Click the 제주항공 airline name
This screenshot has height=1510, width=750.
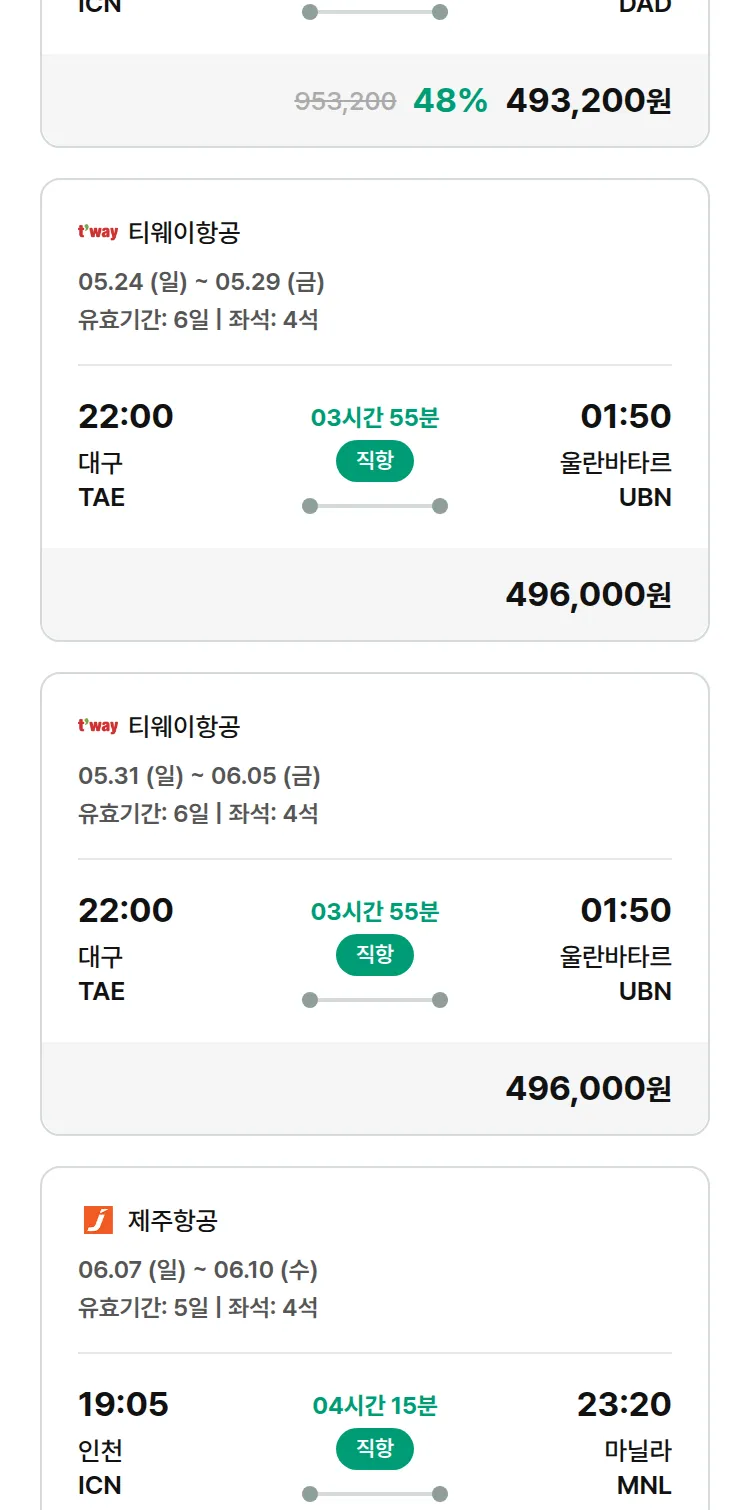pyautogui.click(x=173, y=1220)
